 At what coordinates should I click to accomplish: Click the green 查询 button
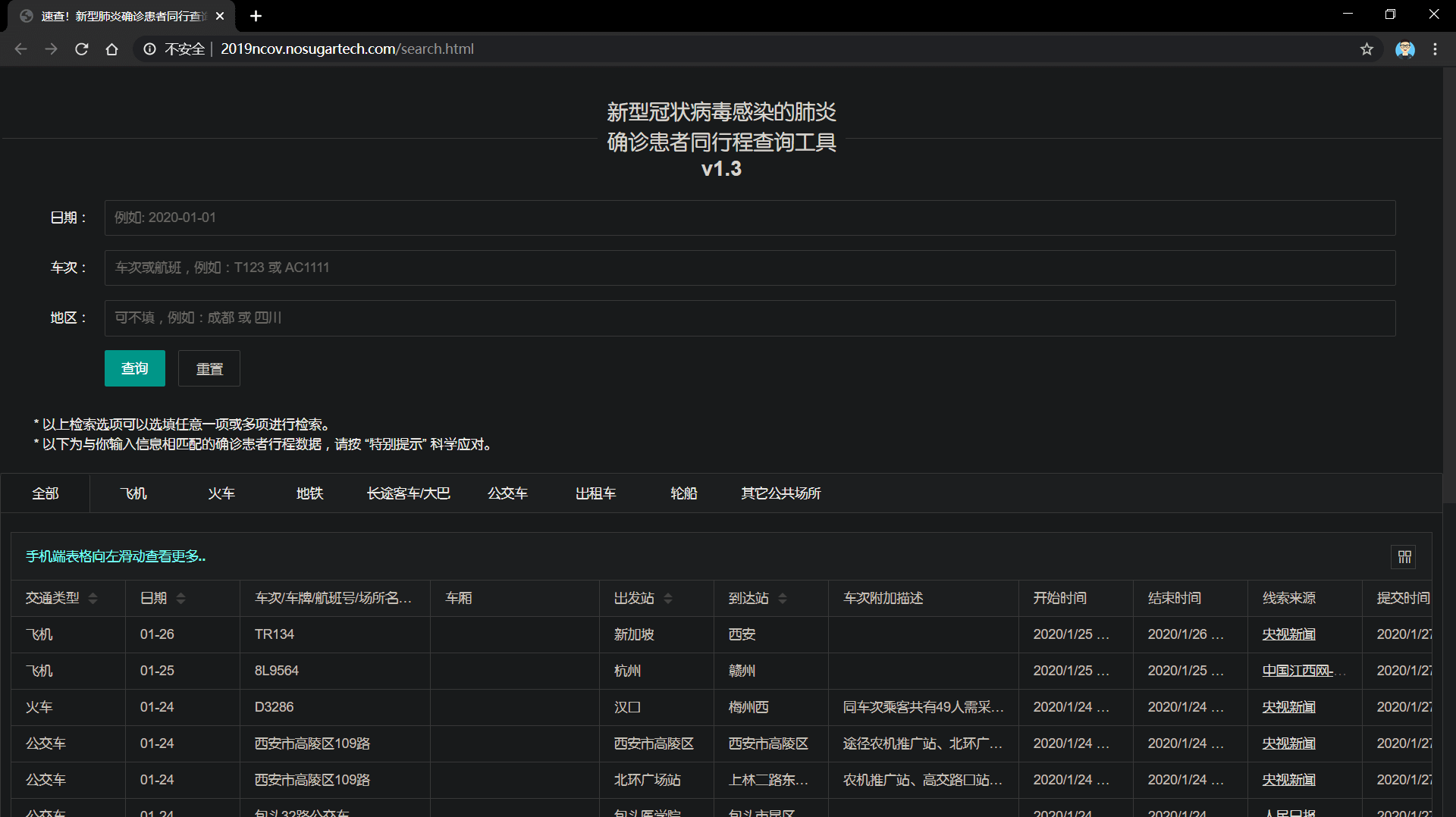[135, 368]
